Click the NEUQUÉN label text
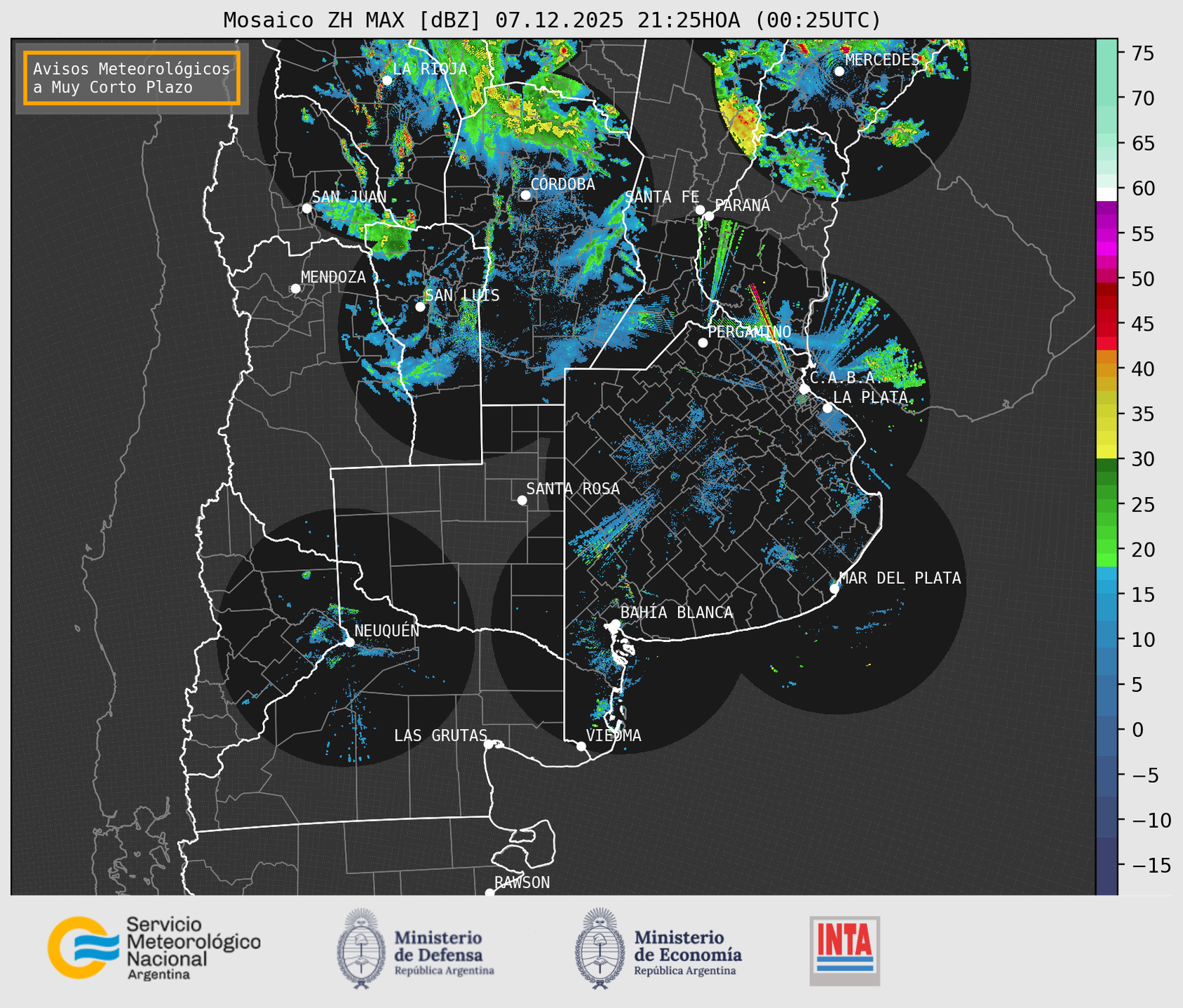Image resolution: width=1183 pixels, height=1008 pixels. [387, 630]
